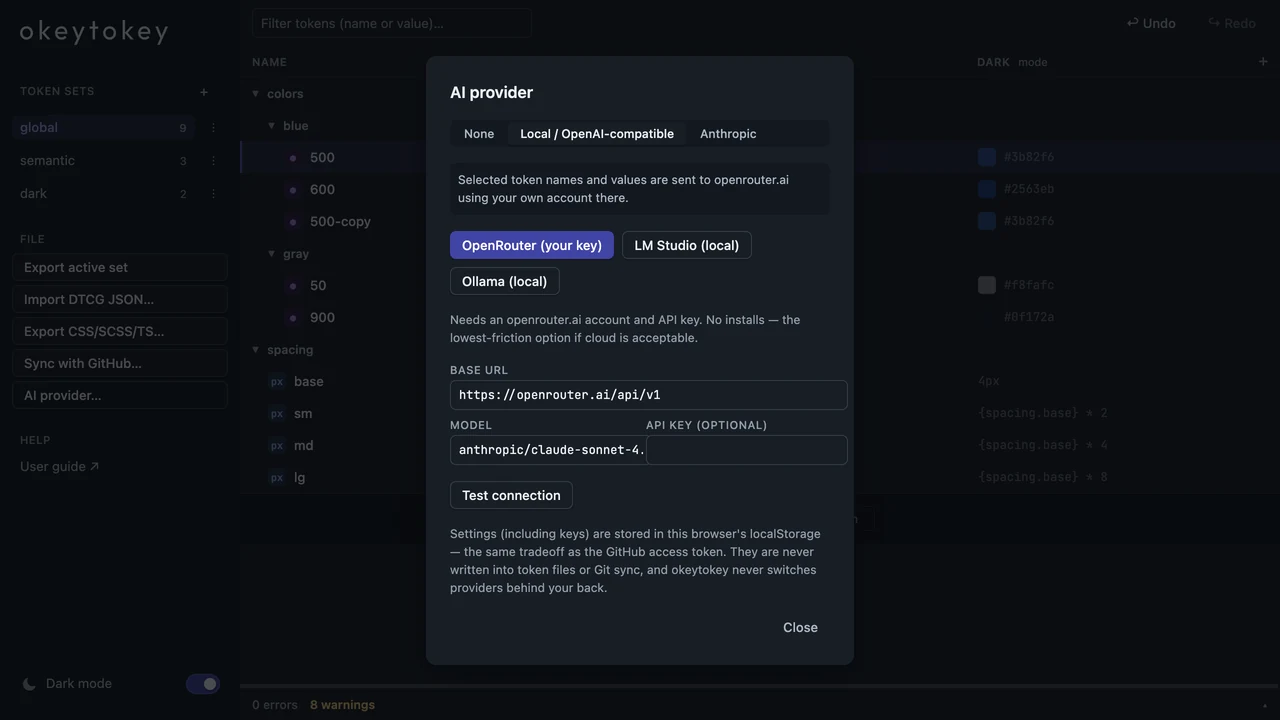Switch to the Anthropic provider tab

(728, 134)
